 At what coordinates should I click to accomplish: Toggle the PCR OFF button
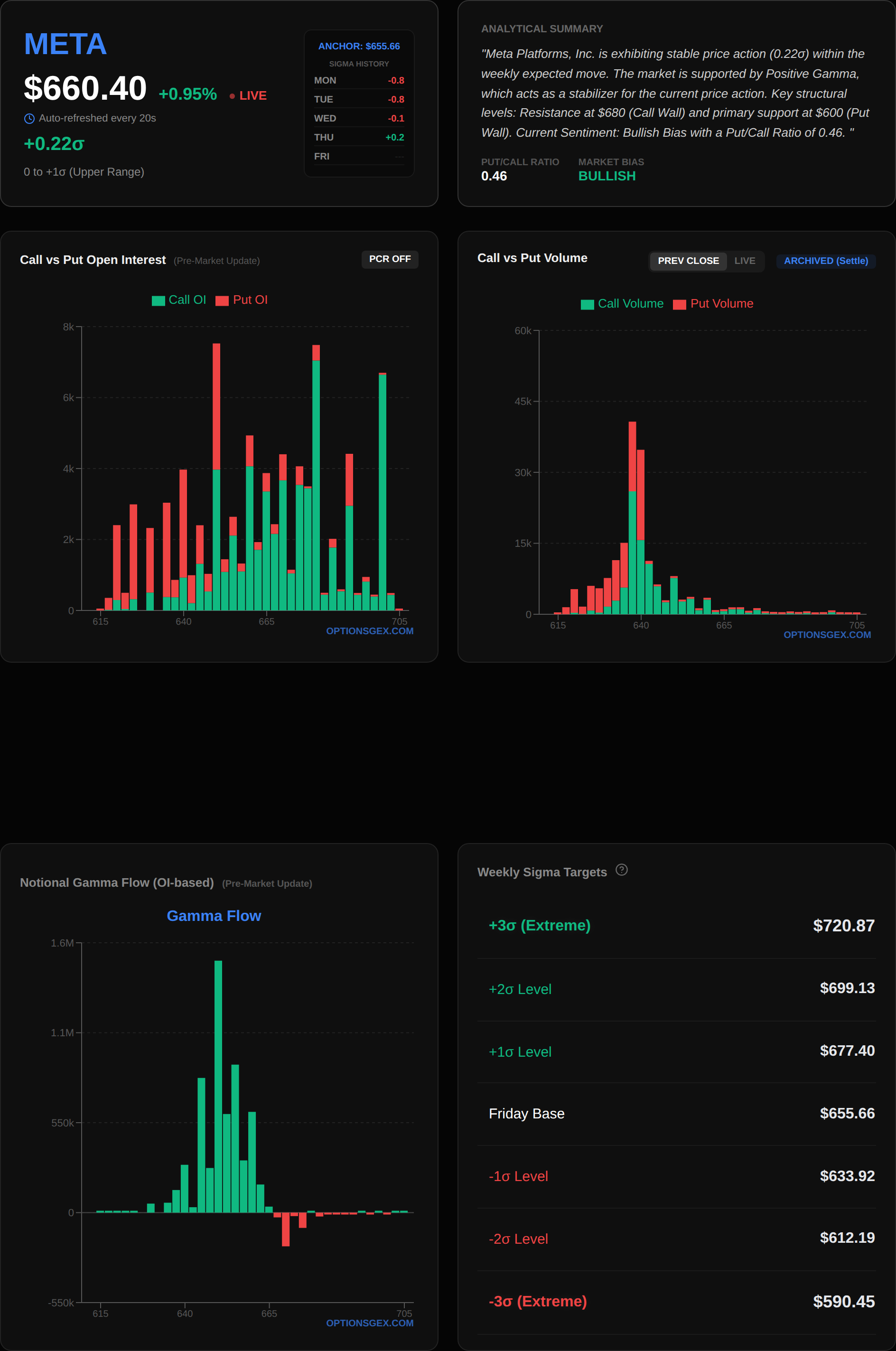[x=390, y=259]
